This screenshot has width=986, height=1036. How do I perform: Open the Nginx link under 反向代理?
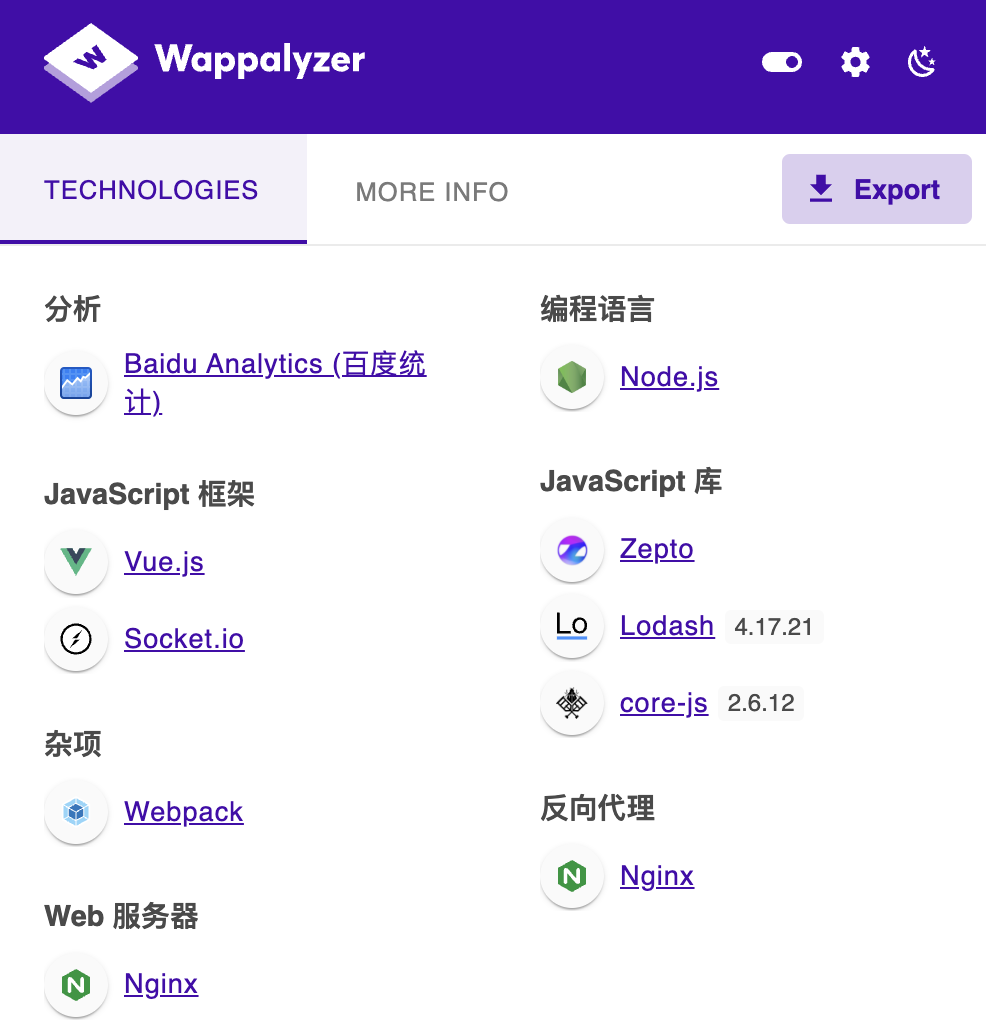tap(657, 876)
